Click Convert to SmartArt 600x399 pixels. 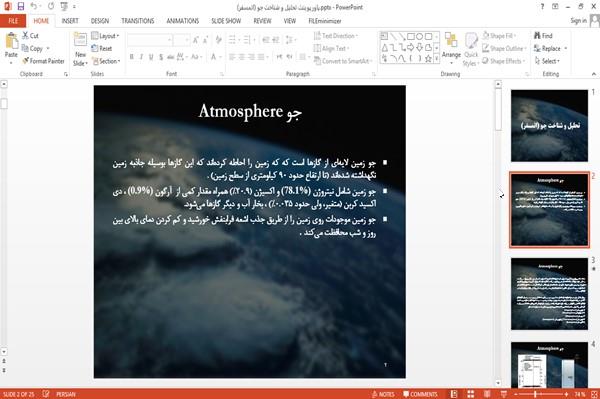click(342, 61)
